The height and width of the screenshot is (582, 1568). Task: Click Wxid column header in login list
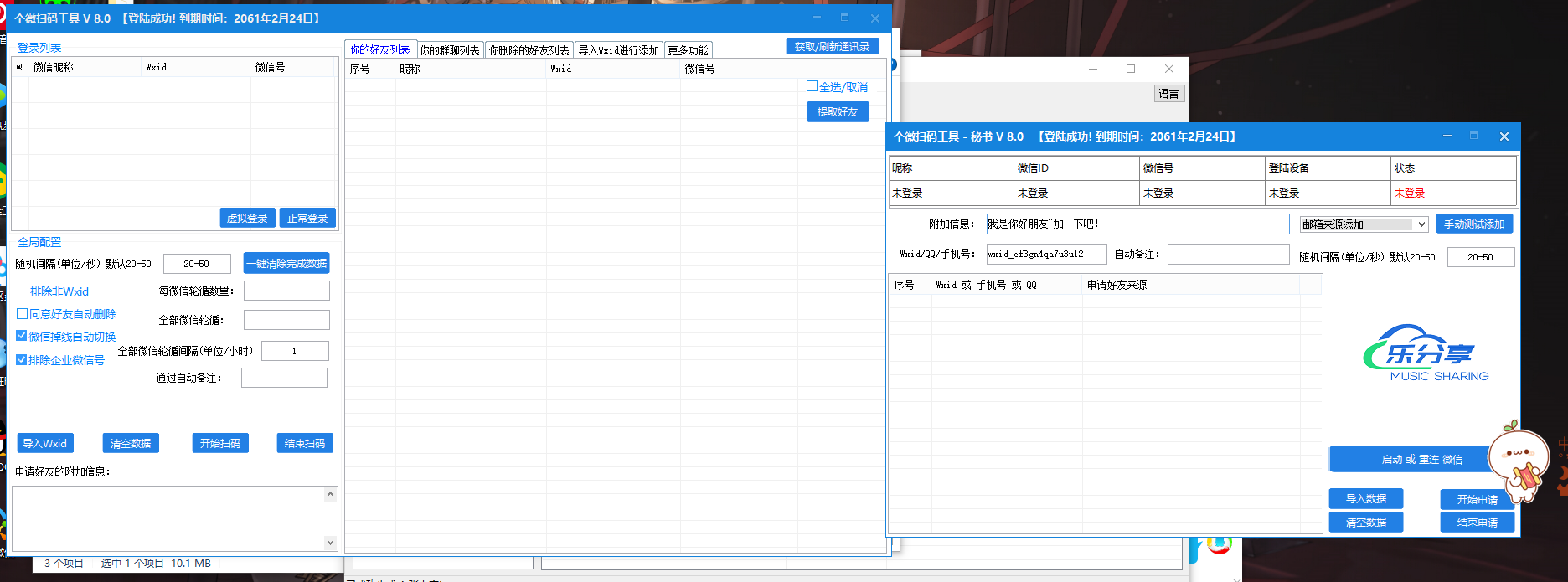196,67
